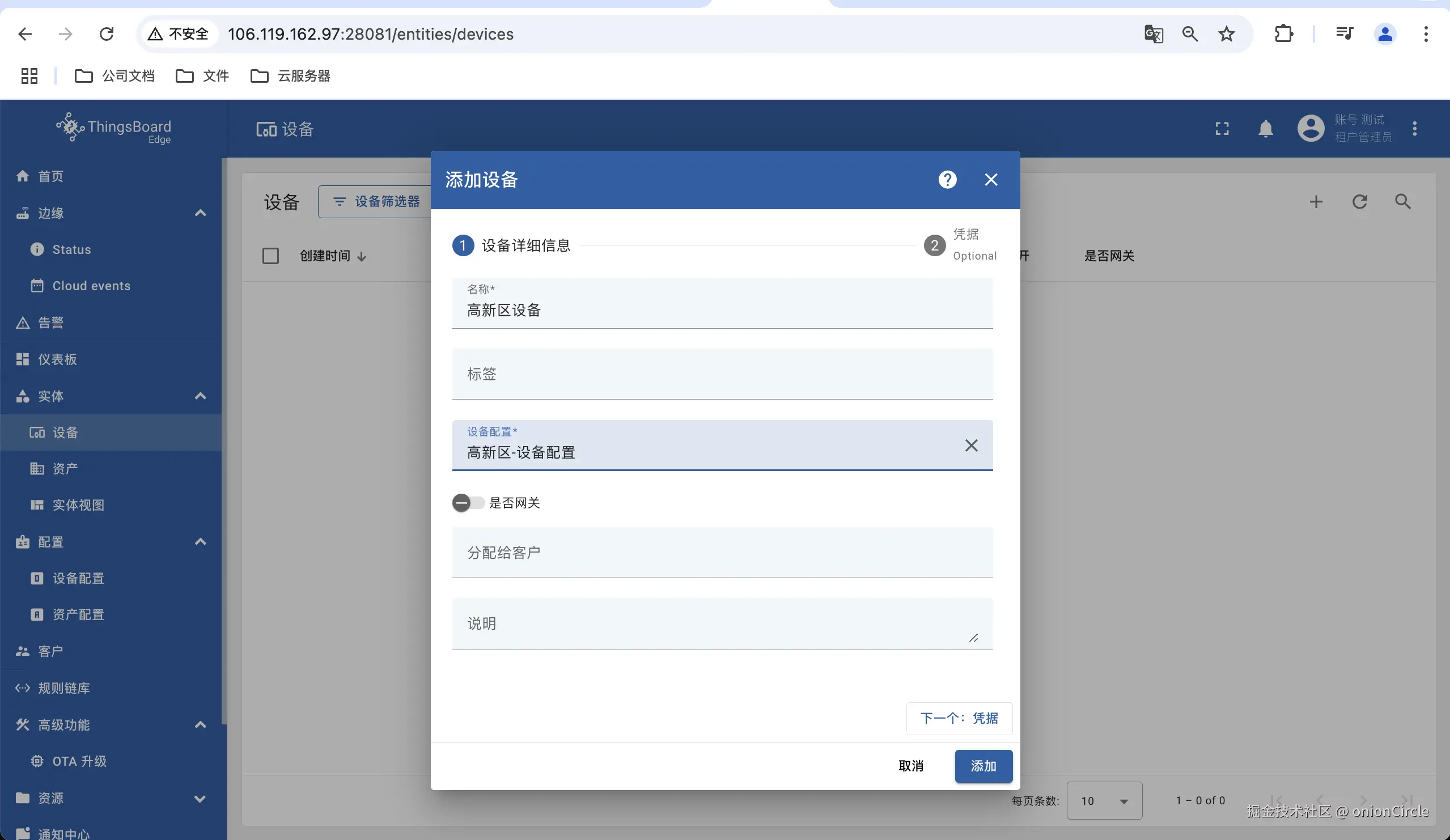Check the select-all checkbox in table header
This screenshot has width=1450, height=840.
coord(270,256)
